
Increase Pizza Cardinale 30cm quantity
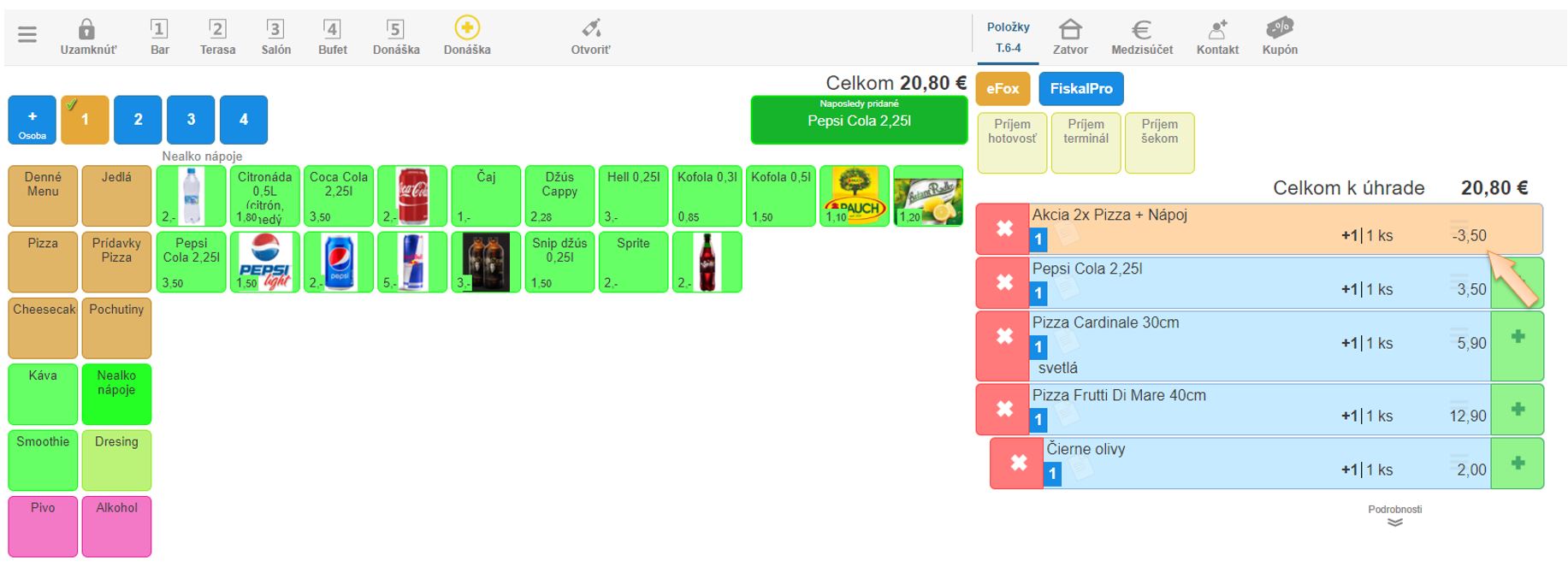coord(1517,337)
